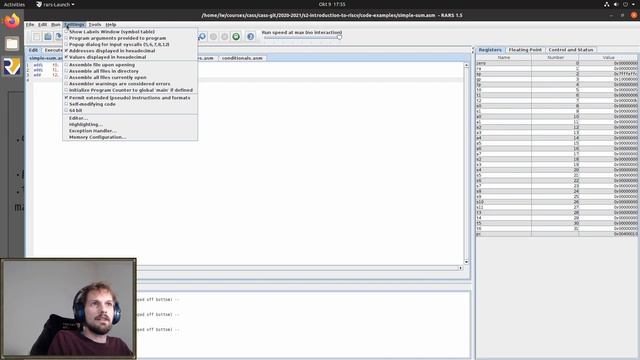Switch to the Floating Point tab
The height and width of the screenshot is (360, 640).
525,50
